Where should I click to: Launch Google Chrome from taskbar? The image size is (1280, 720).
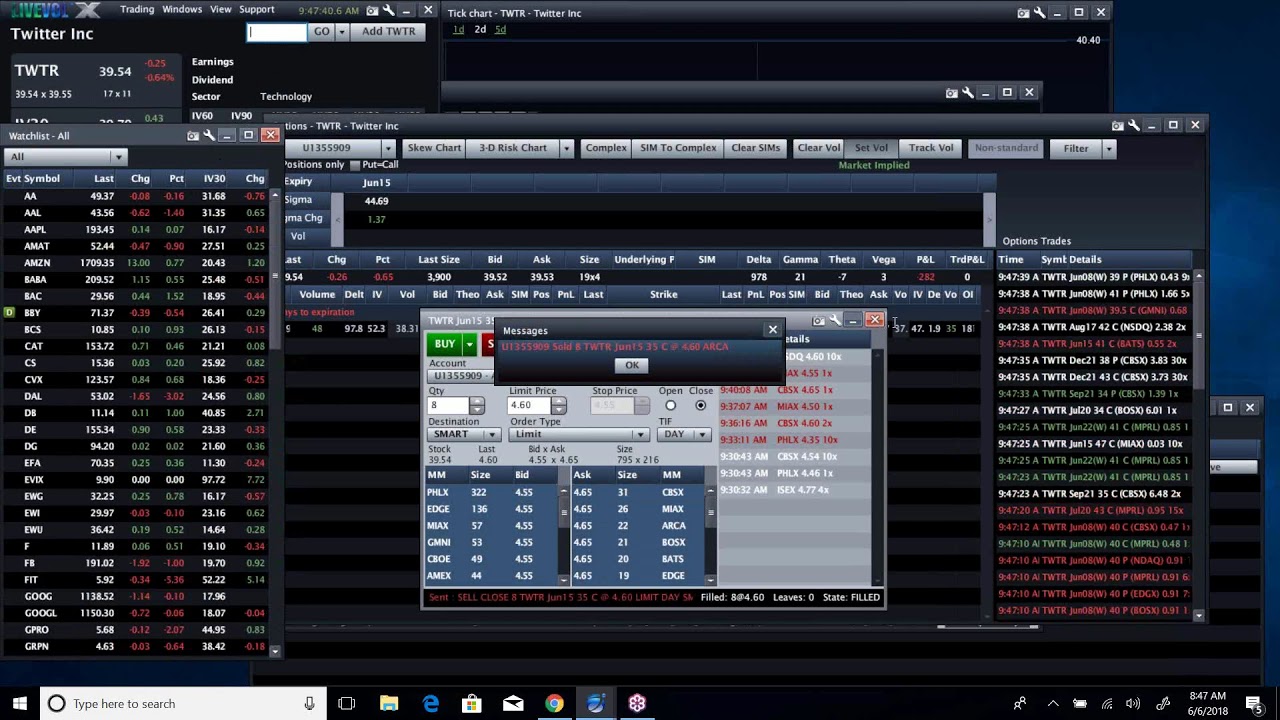tap(554, 703)
